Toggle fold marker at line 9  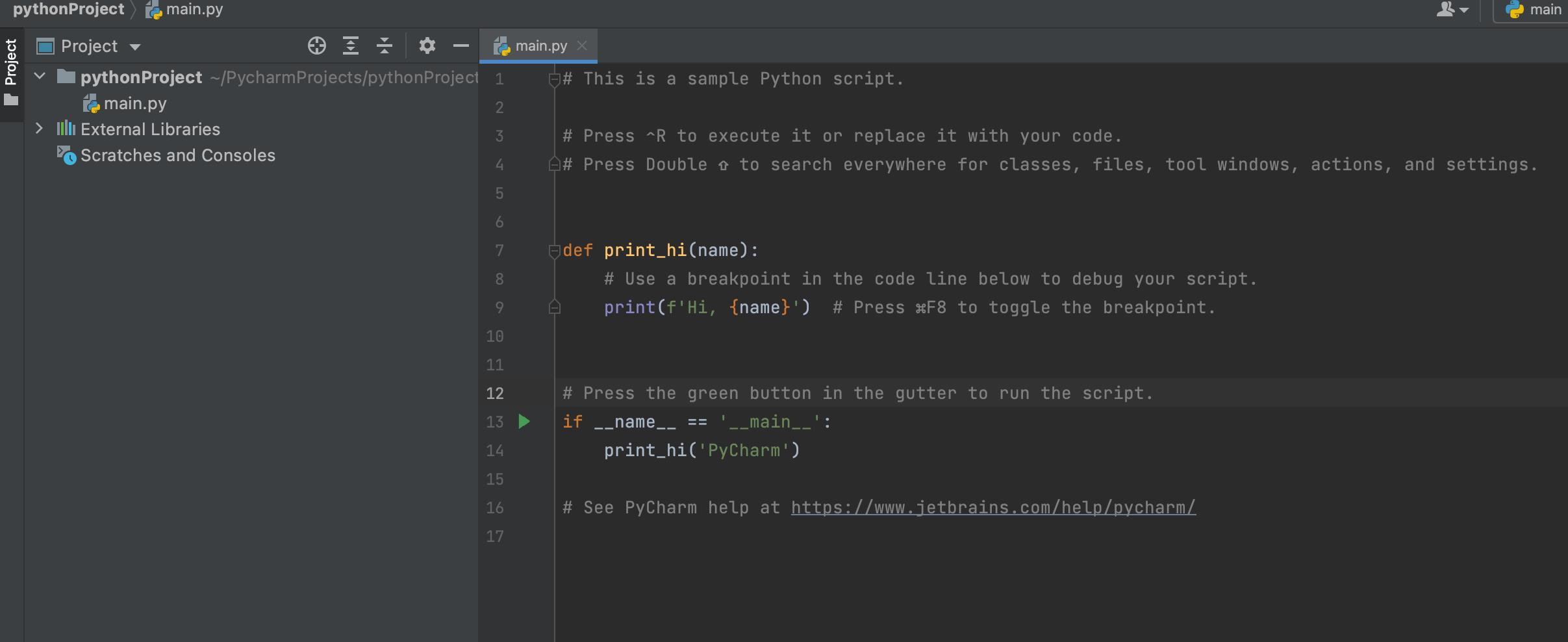click(x=554, y=307)
